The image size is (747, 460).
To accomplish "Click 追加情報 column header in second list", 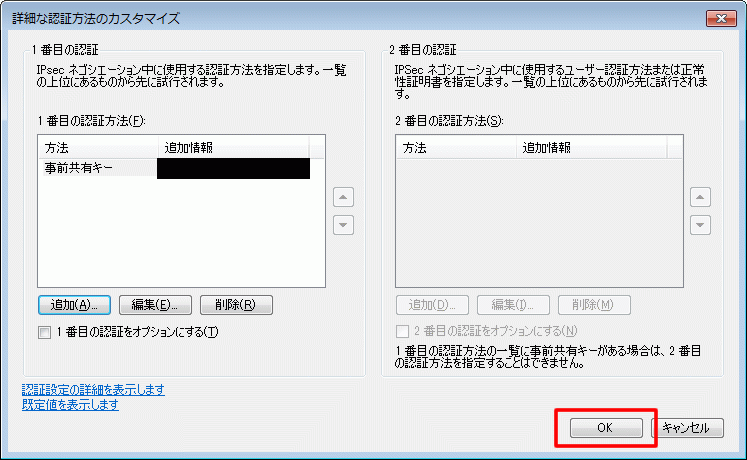I will 592,148.
